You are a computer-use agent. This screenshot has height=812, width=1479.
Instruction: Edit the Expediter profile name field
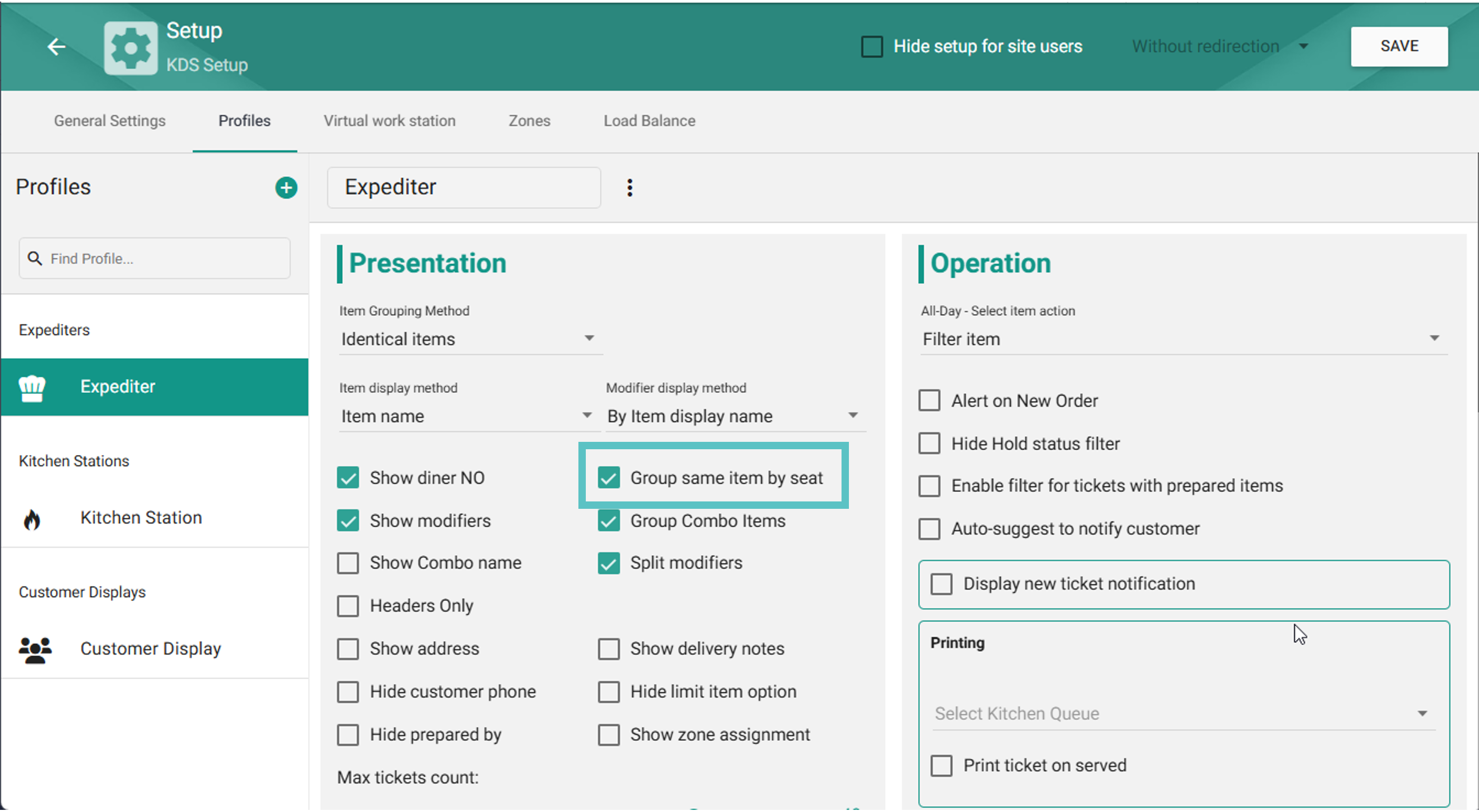point(464,188)
